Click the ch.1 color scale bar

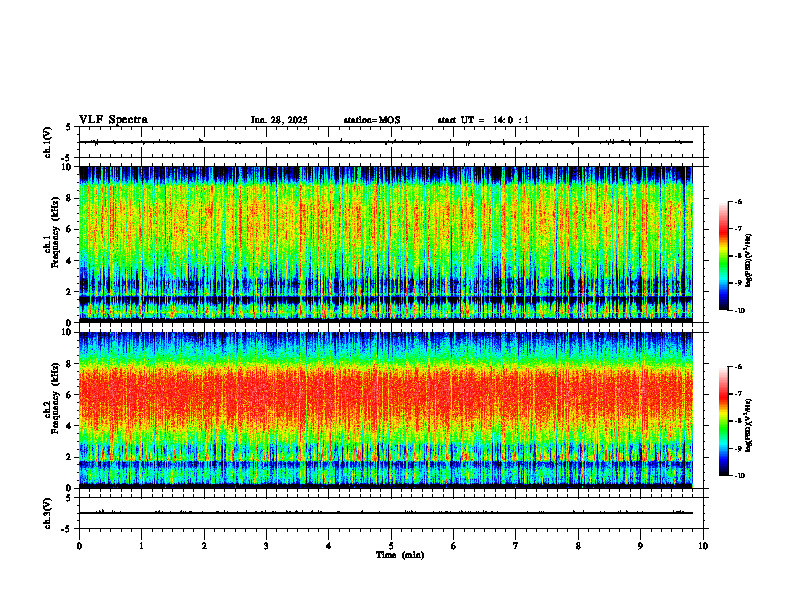point(723,256)
